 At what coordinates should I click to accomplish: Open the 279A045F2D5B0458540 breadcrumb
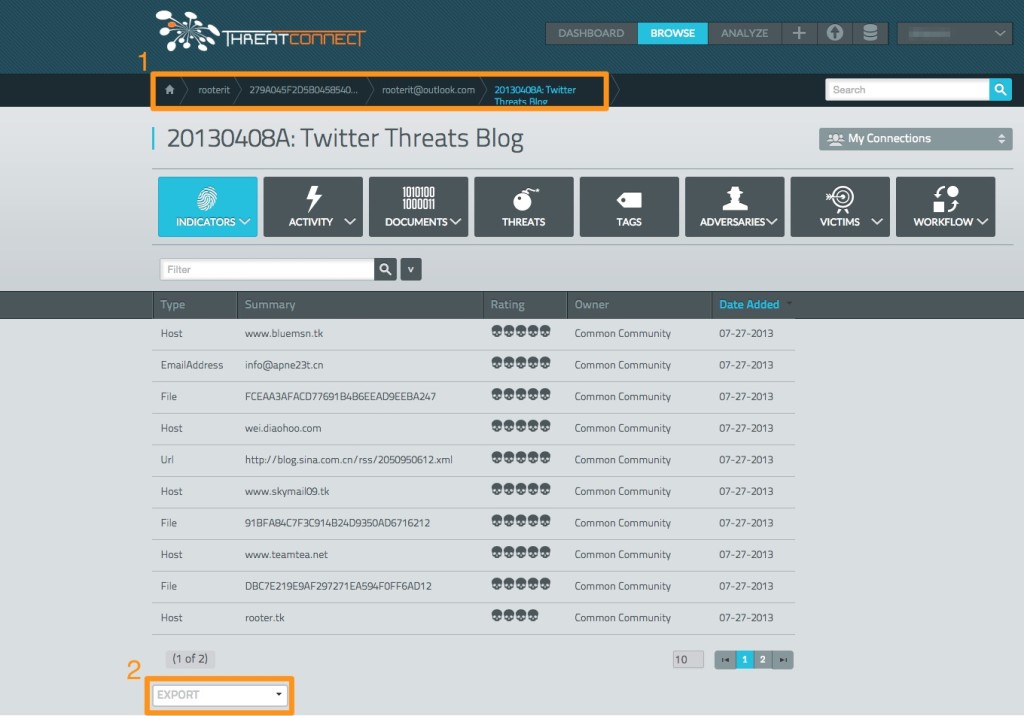point(303,90)
